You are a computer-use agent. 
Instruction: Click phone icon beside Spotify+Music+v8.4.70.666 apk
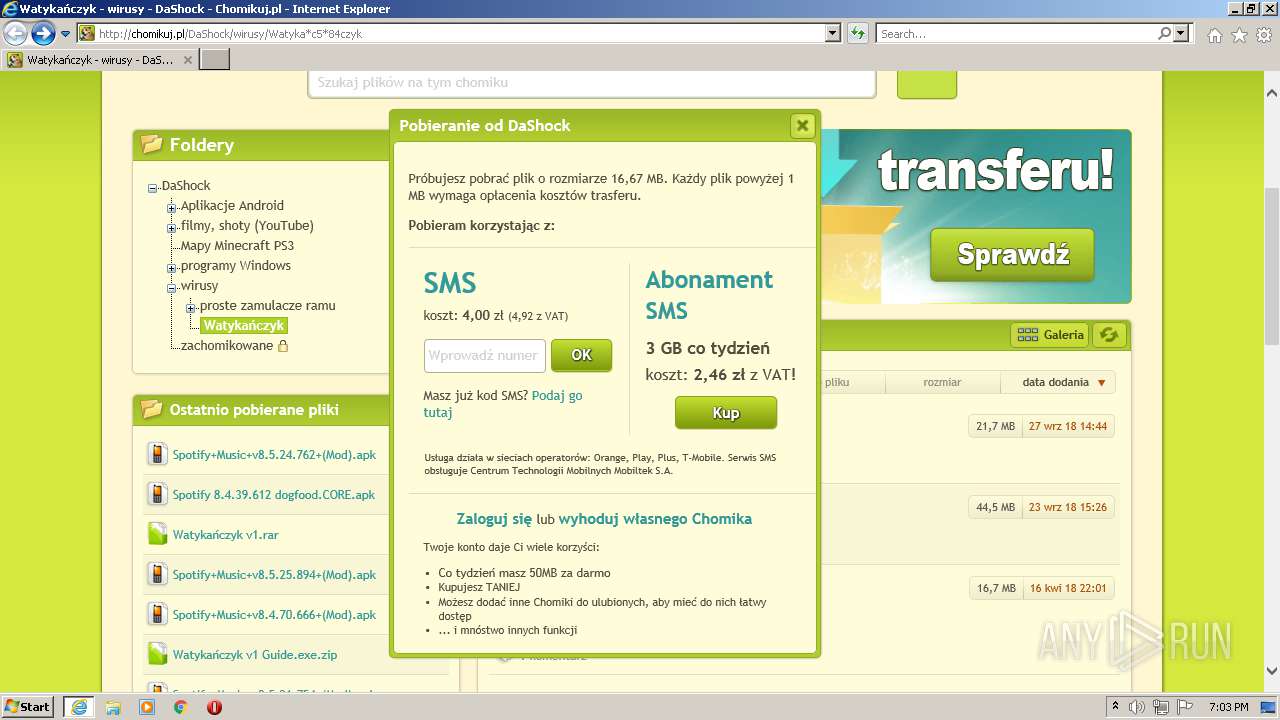point(157,614)
